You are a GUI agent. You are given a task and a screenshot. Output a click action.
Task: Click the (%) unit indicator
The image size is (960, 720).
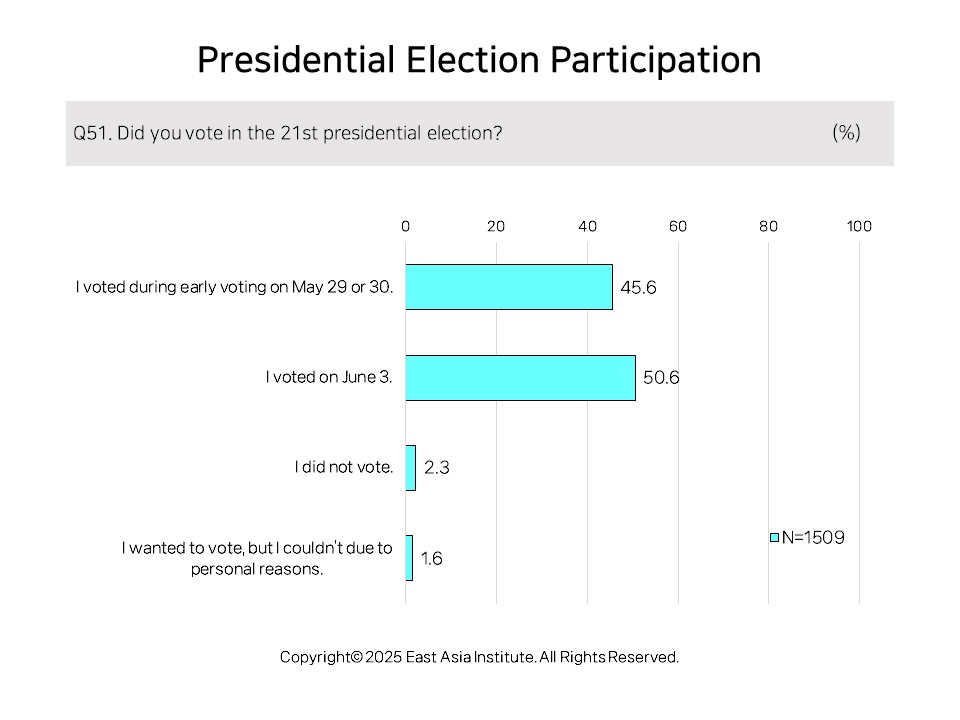(847, 132)
